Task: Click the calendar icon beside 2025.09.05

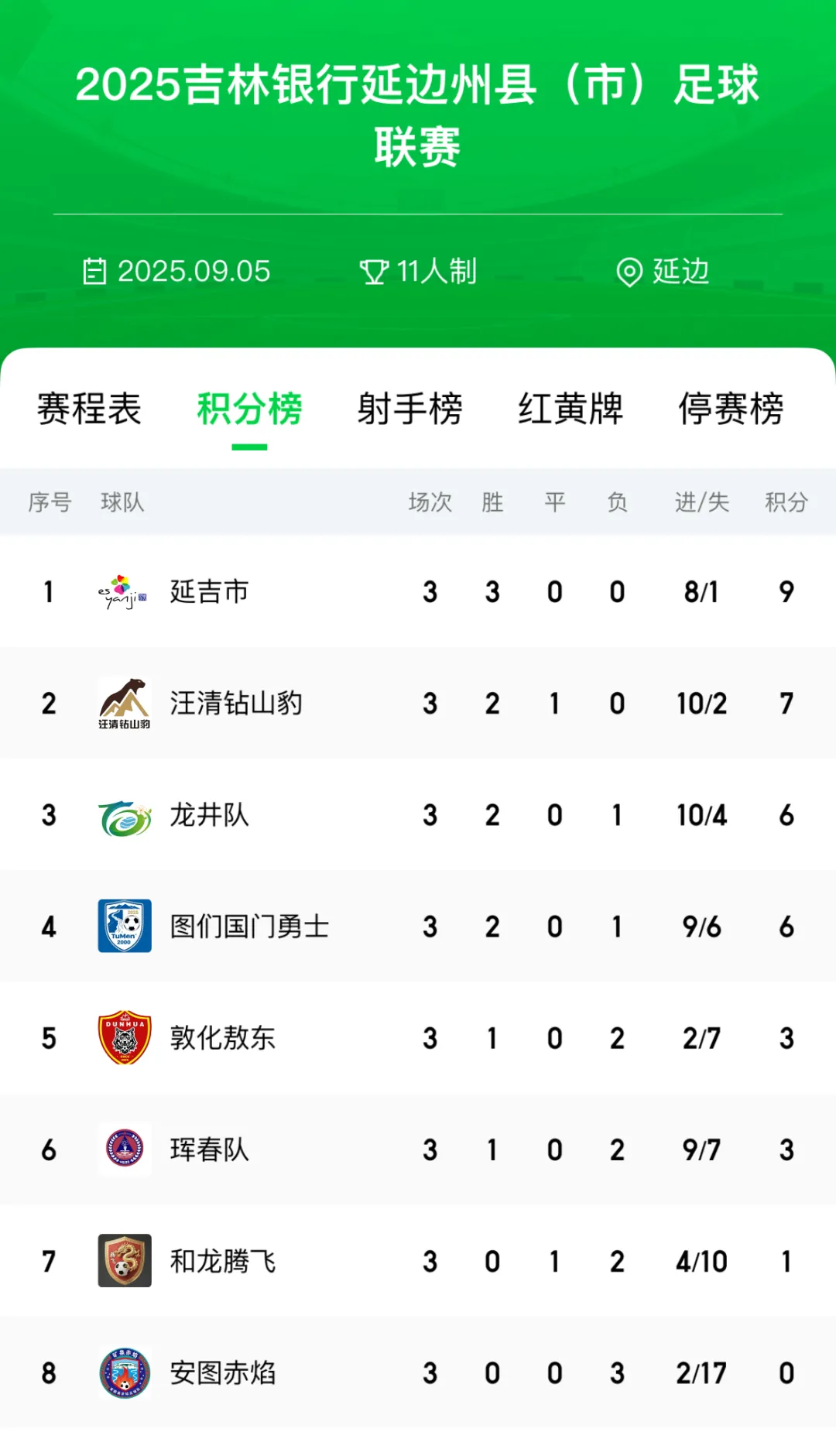Action: click(94, 272)
